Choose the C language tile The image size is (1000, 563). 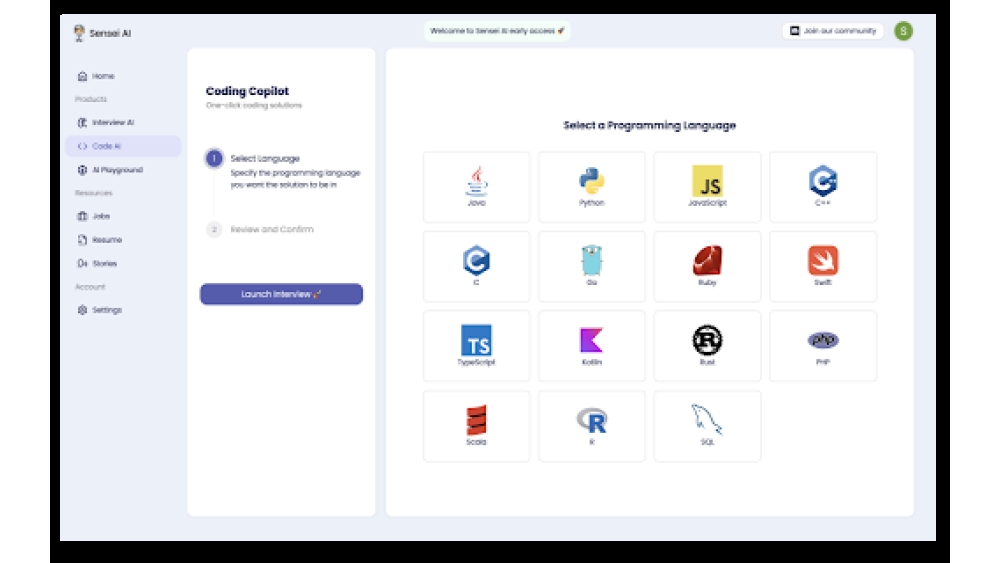tap(476, 267)
